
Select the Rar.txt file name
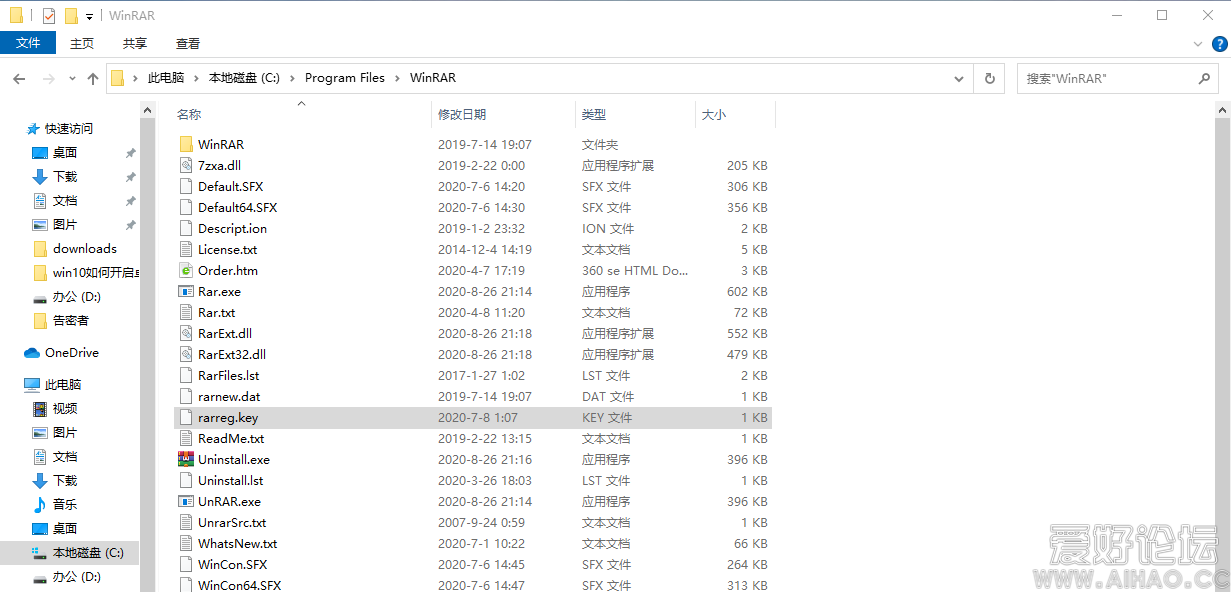coord(216,313)
